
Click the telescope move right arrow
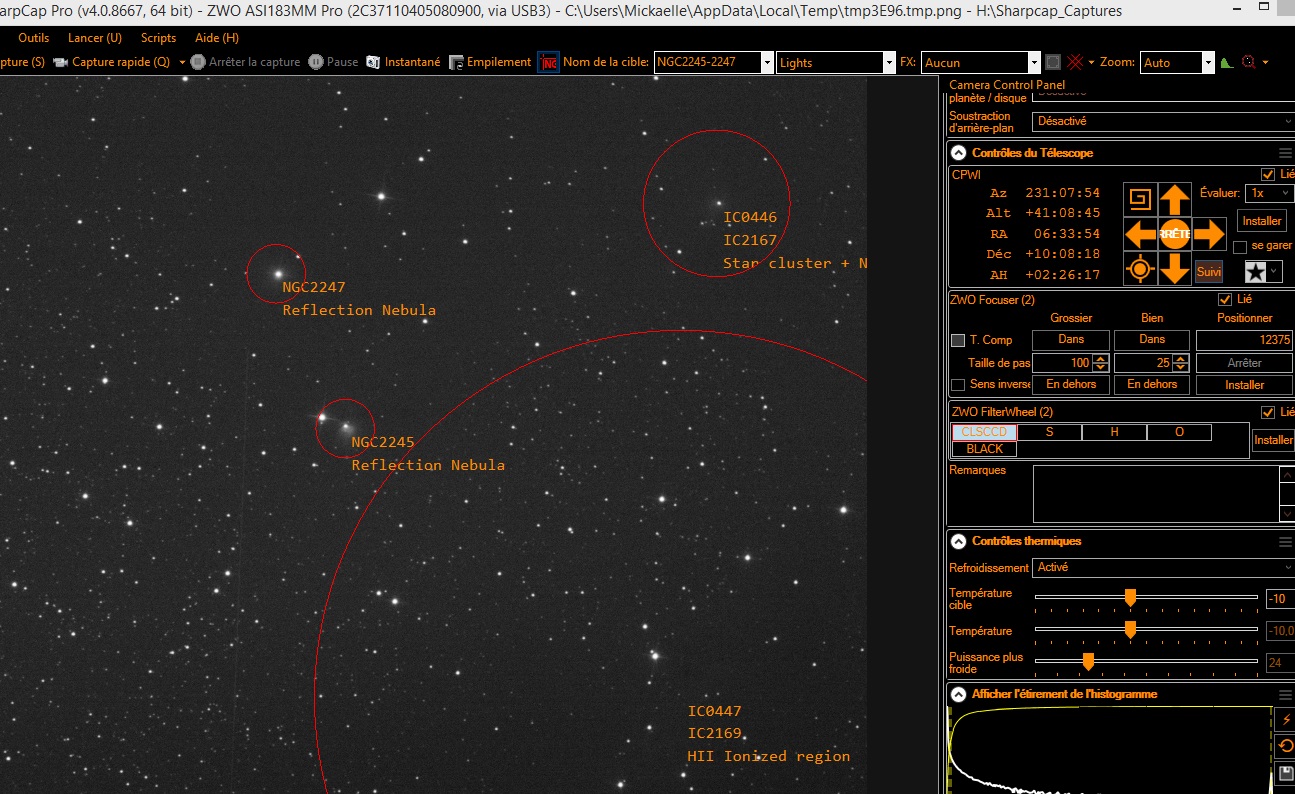pos(1209,234)
